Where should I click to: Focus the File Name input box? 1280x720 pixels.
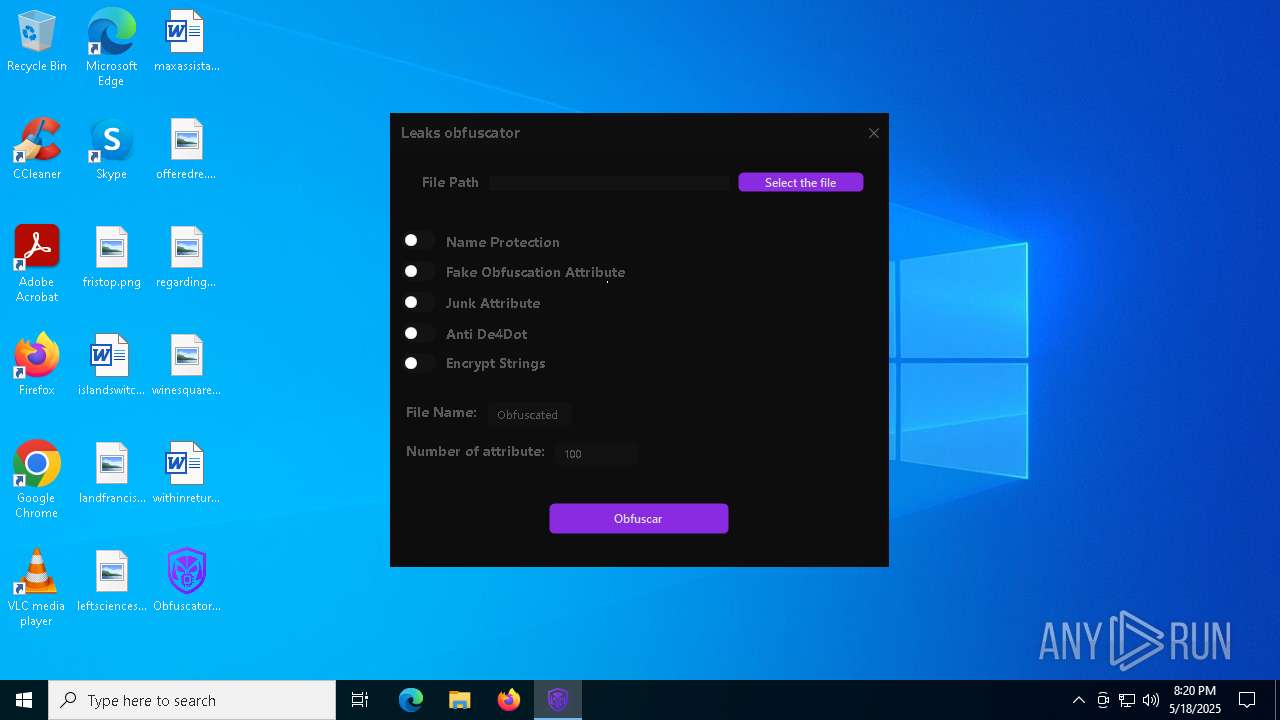tap(529, 414)
